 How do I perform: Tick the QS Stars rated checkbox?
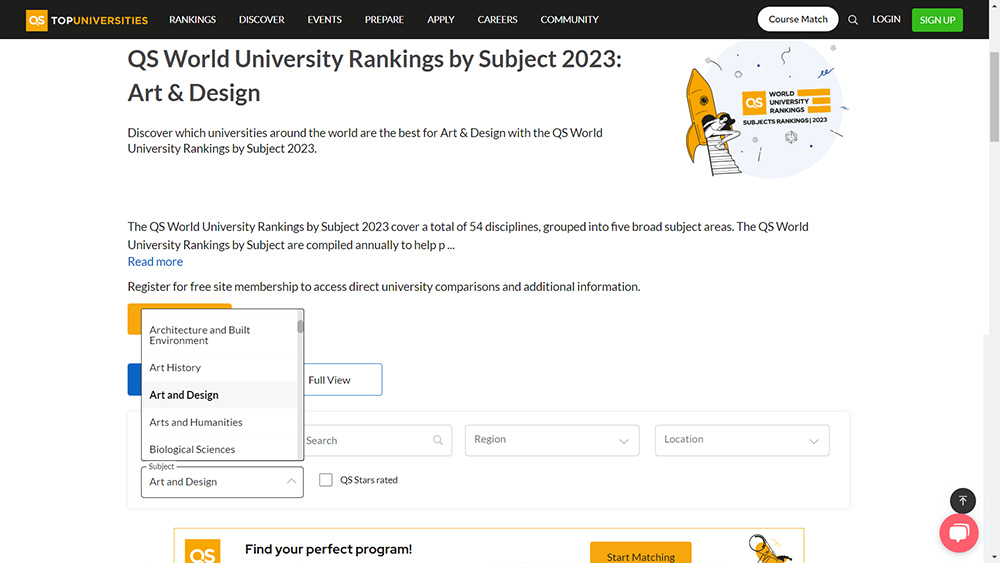click(x=325, y=479)
